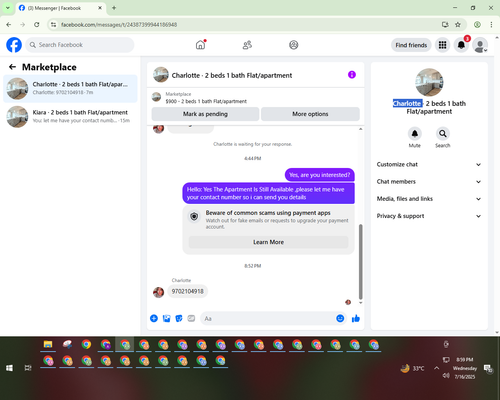This screenshot has height=400, width=500.
Task: Open listing photo in the info panel
Action: 429,82
